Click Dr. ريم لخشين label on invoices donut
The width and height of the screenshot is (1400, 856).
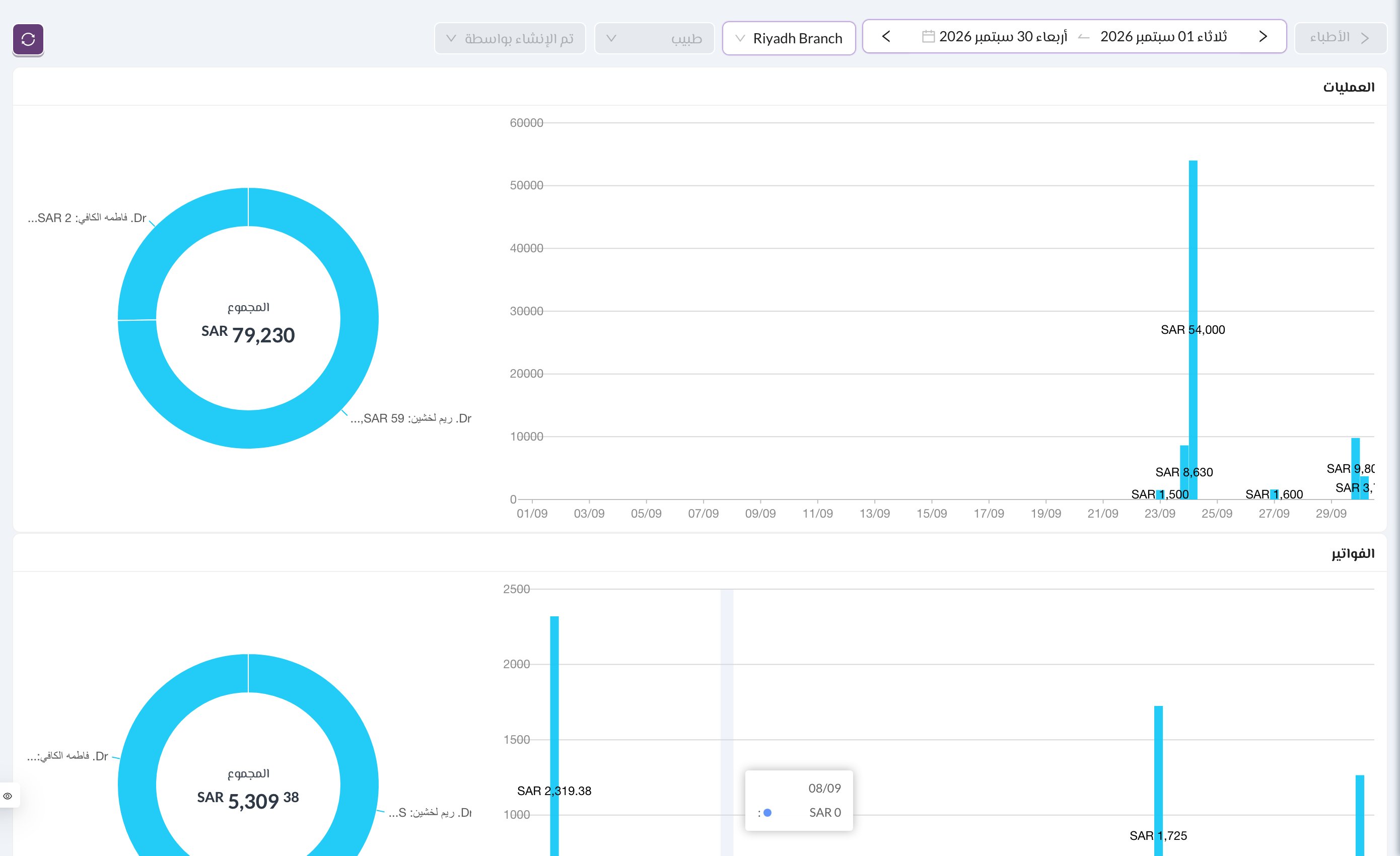(430, 813)
